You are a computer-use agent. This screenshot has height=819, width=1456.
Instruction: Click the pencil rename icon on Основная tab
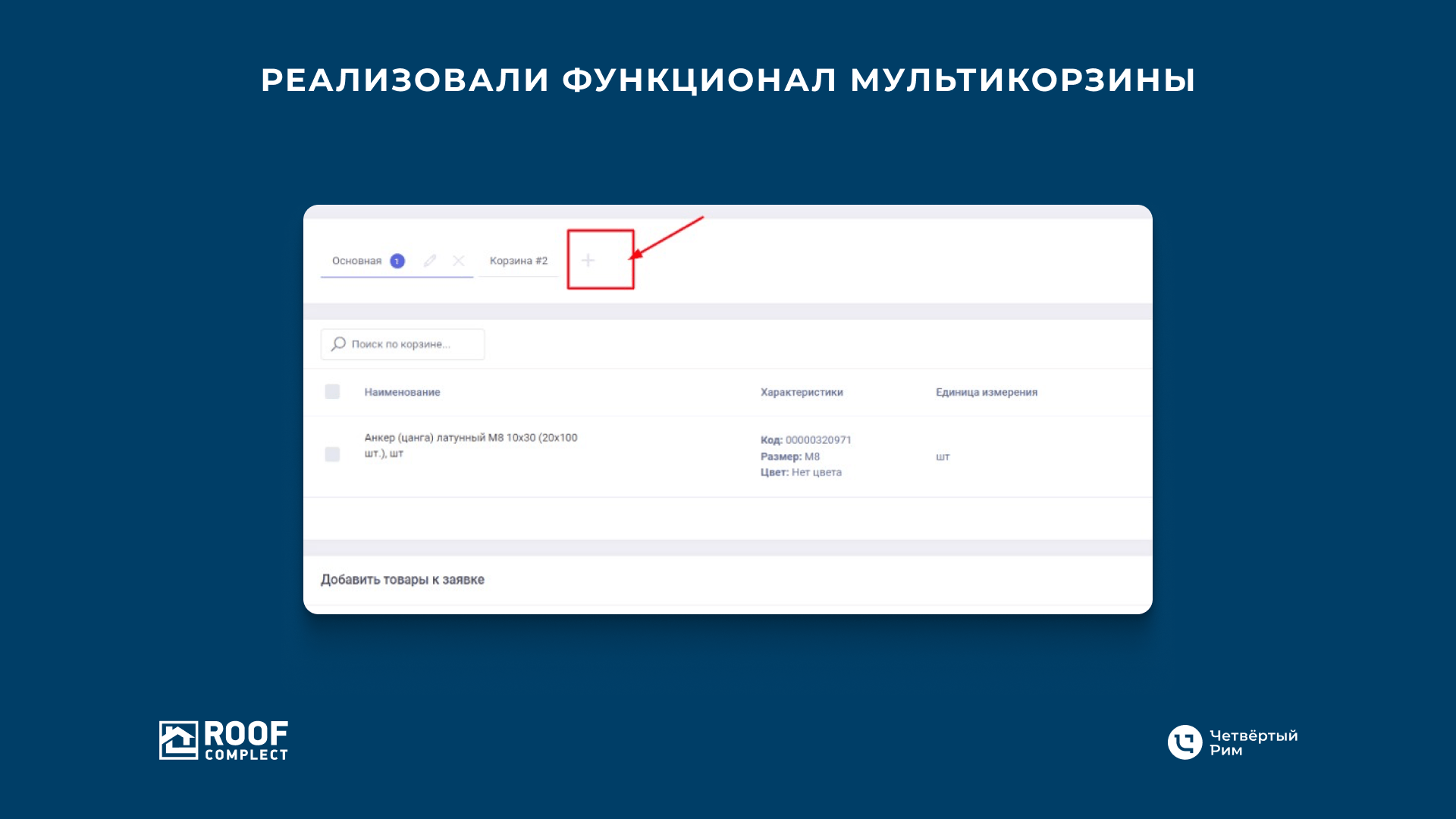430,261
